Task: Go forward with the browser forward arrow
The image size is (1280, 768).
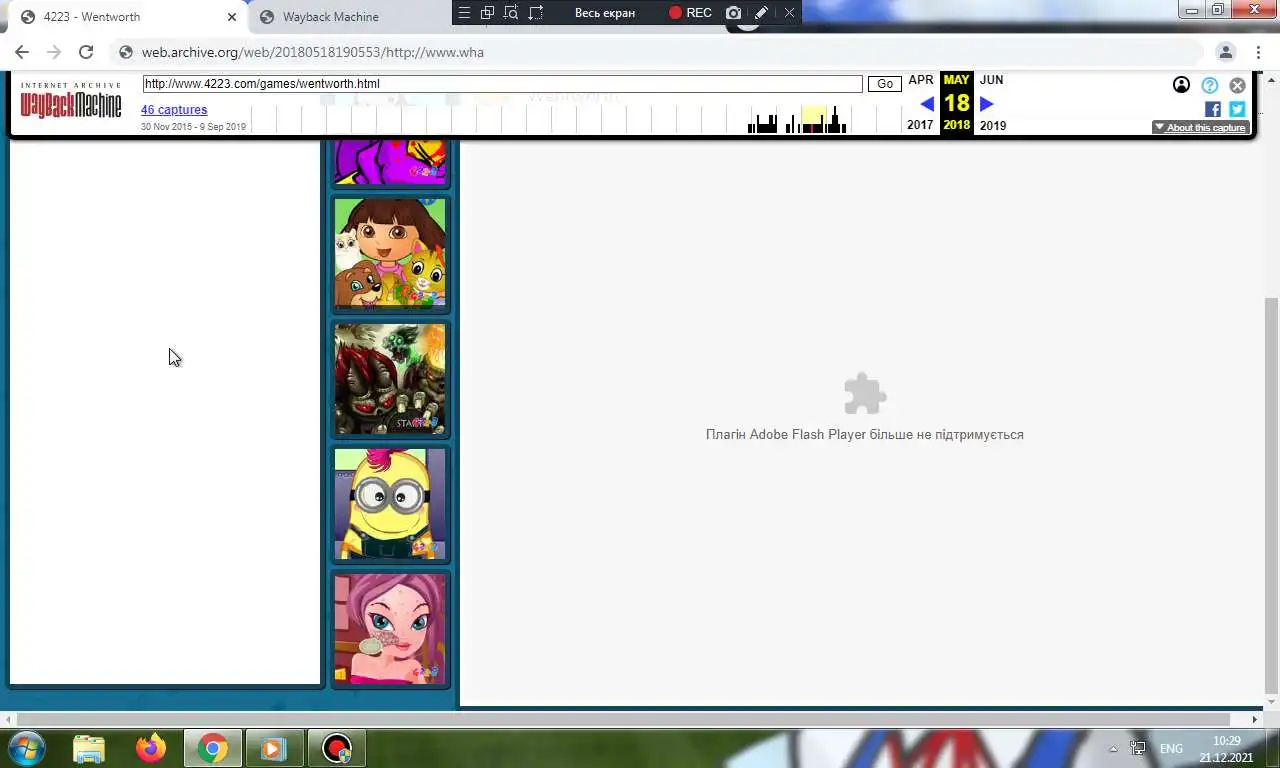Action: (54, 52)
